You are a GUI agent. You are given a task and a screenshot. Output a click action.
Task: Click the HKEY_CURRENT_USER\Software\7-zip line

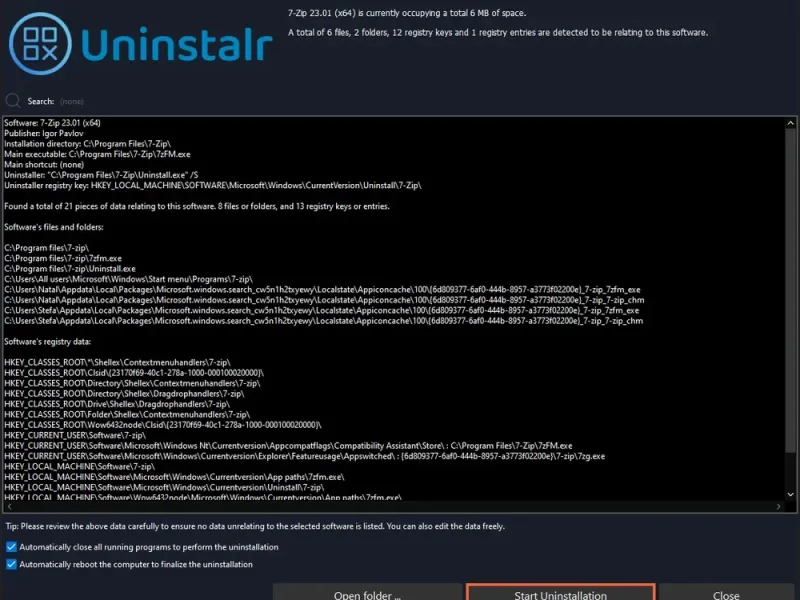[75, 435]
